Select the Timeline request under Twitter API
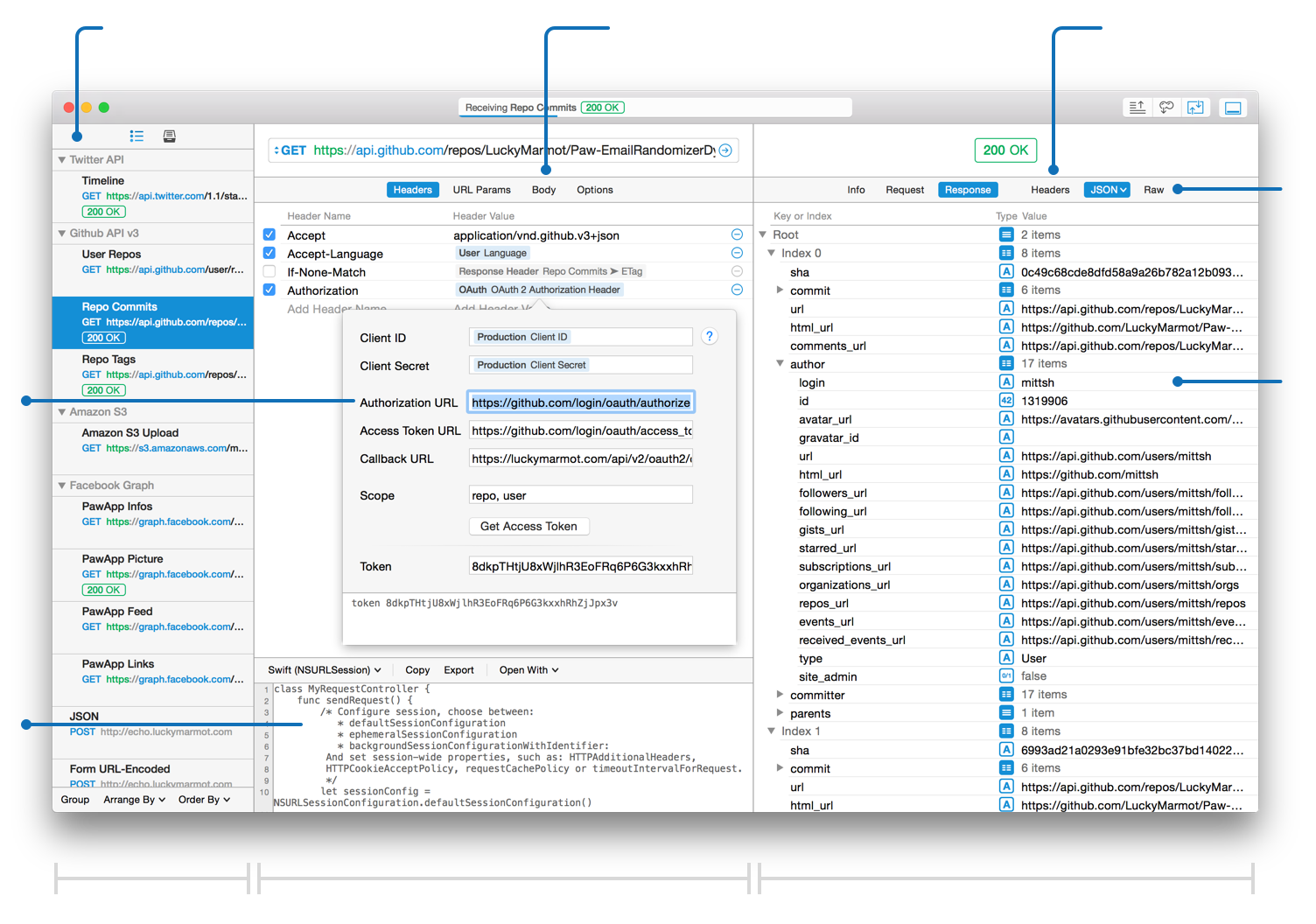This screenshot has width=1316, height=924. pyautogui.click(x=153, y=197)
